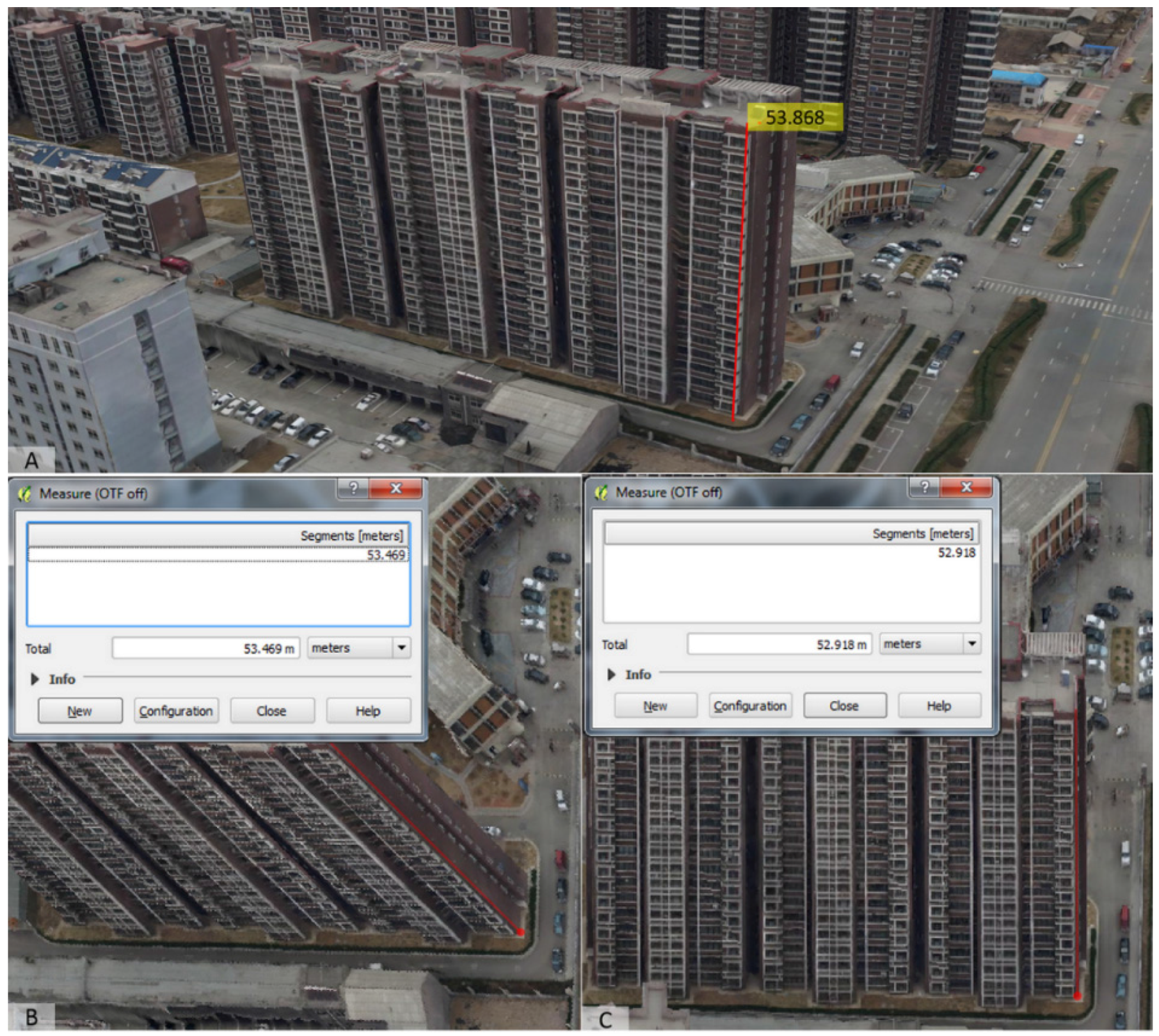Expand Info section in left Measure dialog
Image resolution: width=1159 pixels, height=1036 pixels.
[x=35, y=679]
